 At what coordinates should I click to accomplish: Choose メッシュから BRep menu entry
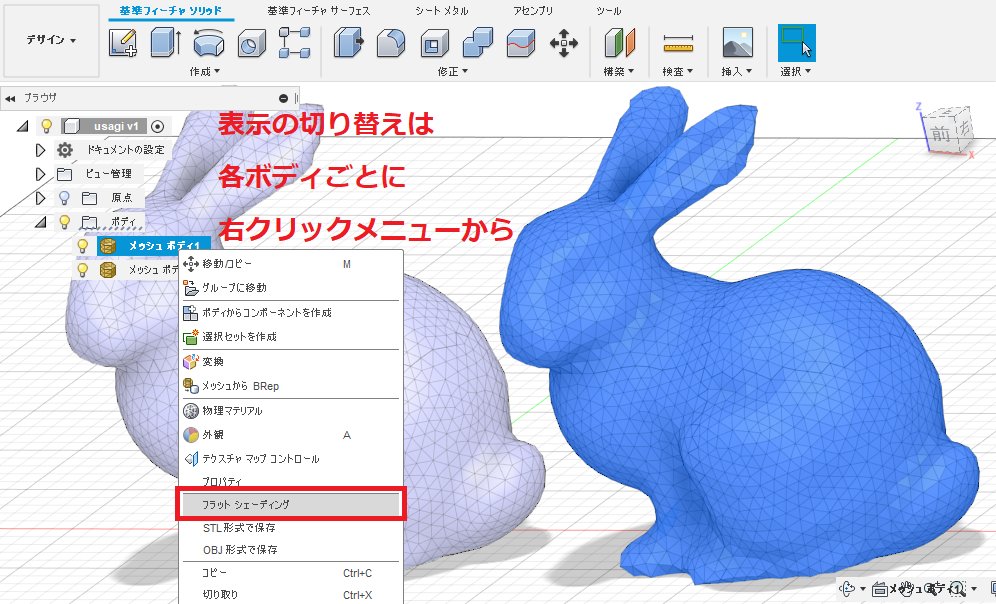[x=291, y=386]
